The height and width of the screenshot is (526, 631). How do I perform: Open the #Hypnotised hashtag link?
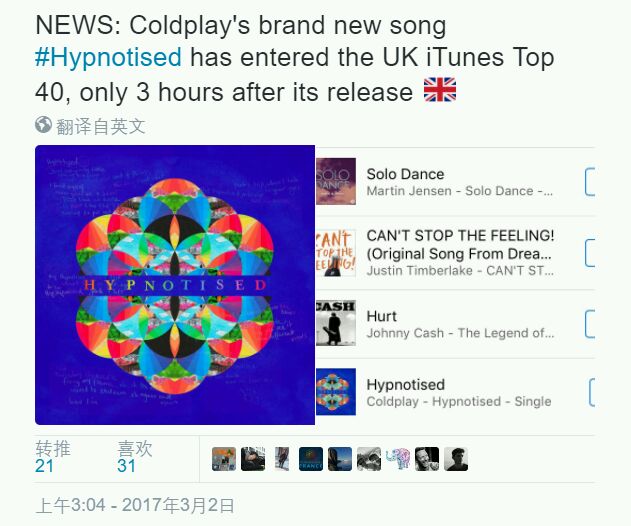[108, 57]
